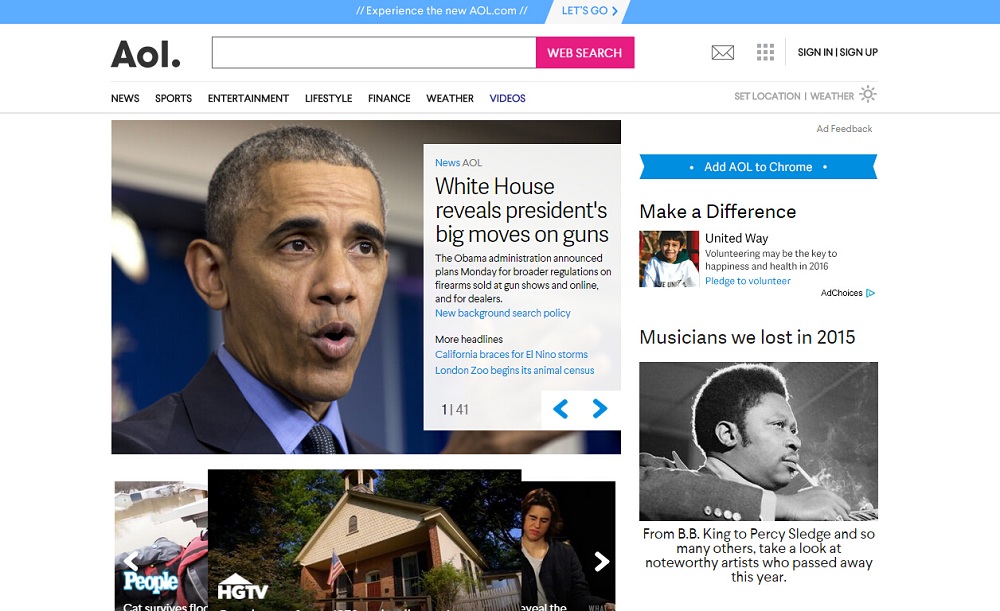Go to previous headline slide arrow
This screenshot has width=1000, height=611.
point(561,409)
